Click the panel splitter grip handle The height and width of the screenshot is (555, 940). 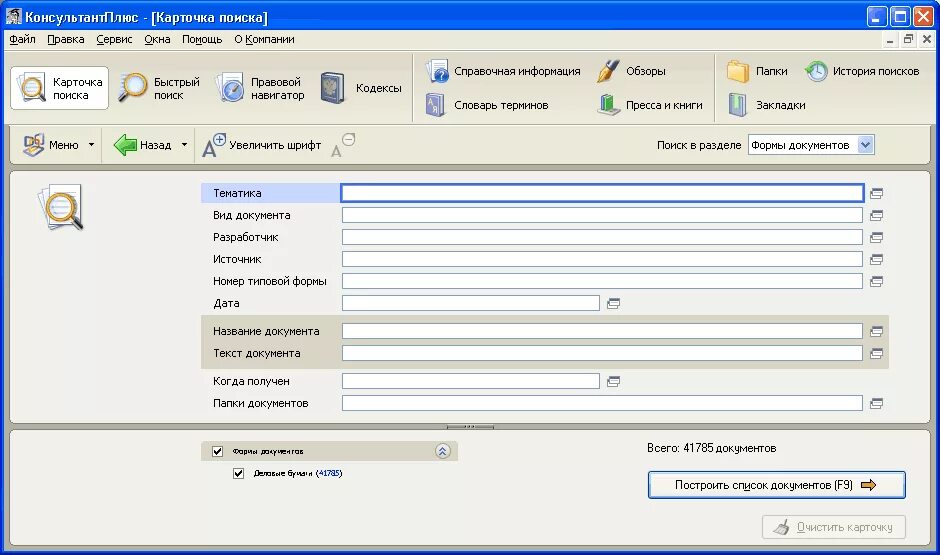(x=470, y=427)
